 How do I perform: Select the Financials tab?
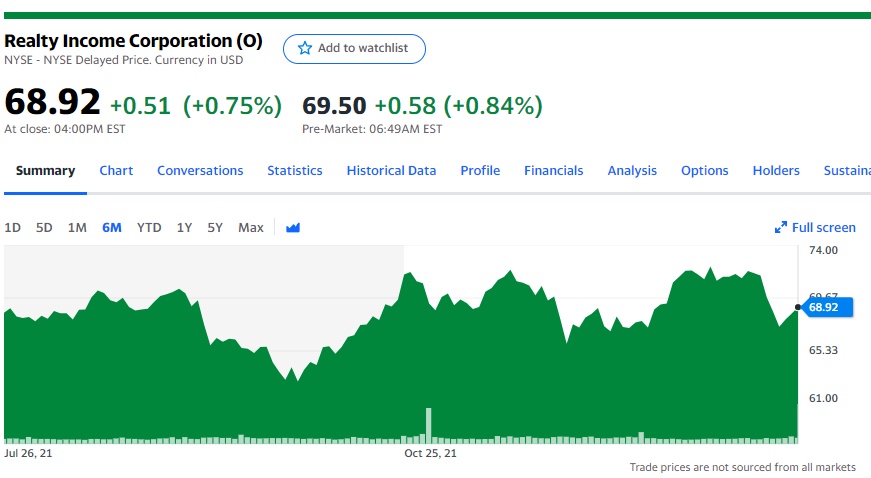(x=553, y=170)
